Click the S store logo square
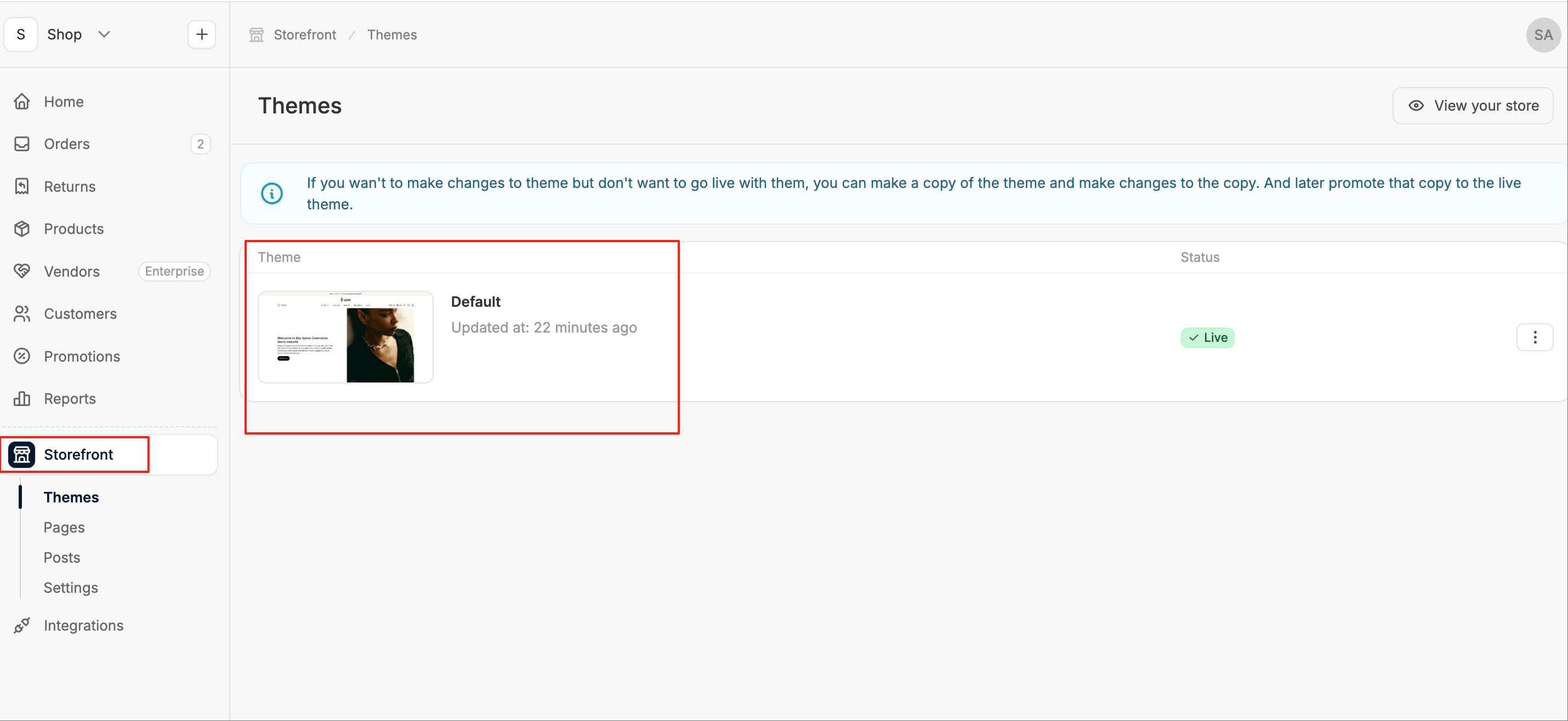 pyautogui.click(x=21, y=35)
